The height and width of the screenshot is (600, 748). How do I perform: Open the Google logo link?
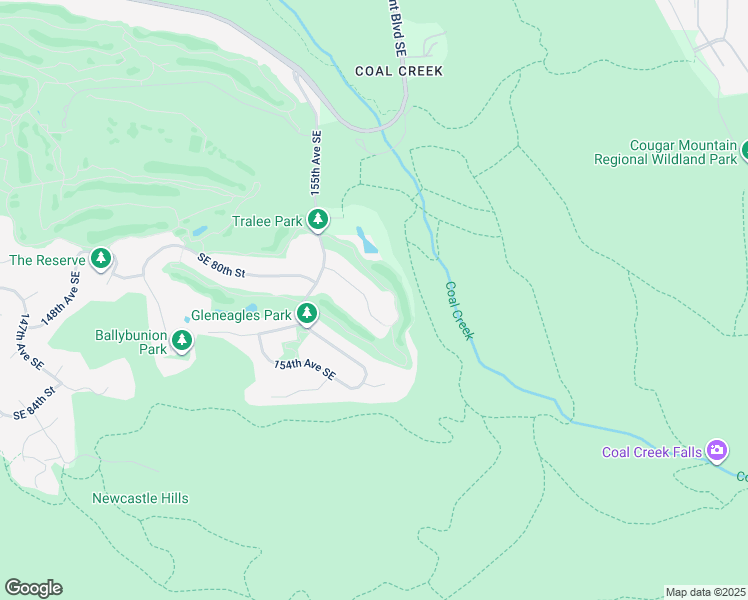coord(34,588)
